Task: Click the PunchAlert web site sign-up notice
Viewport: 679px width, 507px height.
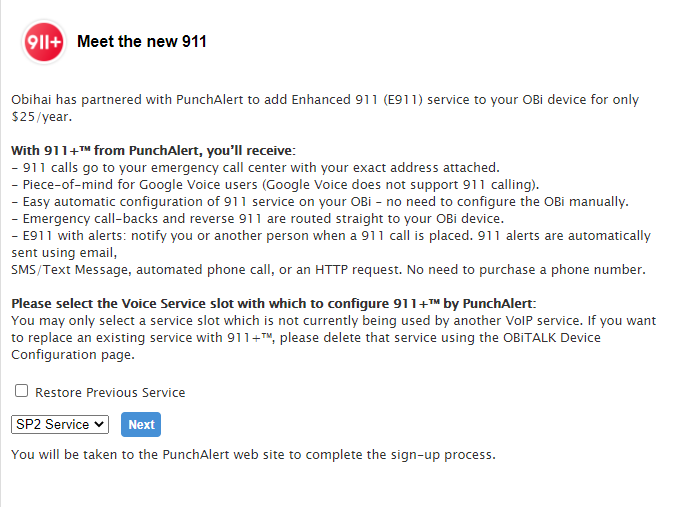Action: tap(253, 455)
